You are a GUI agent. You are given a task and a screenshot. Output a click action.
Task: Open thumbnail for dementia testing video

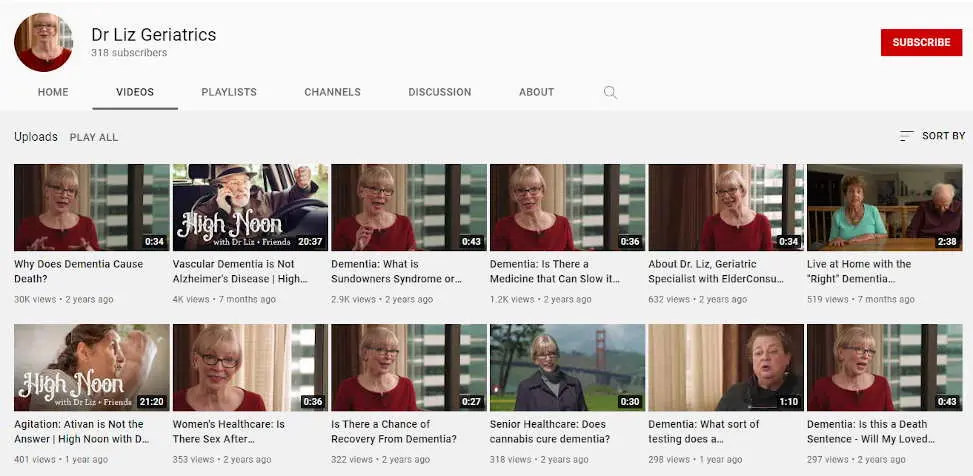(726, 367)
